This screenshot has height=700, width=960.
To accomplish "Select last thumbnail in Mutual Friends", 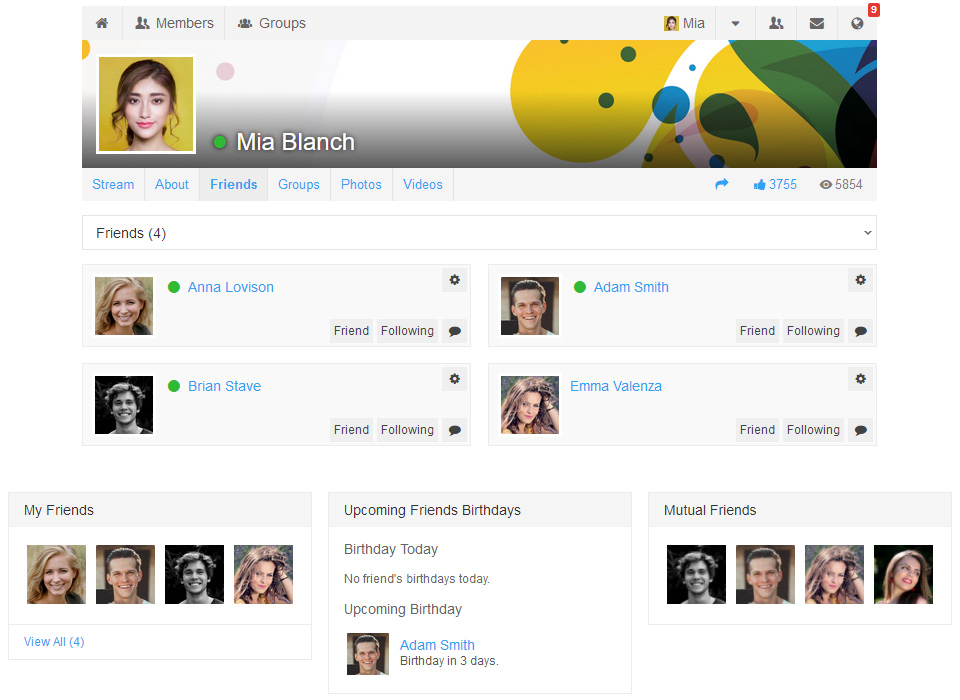I will pos(903,574).
